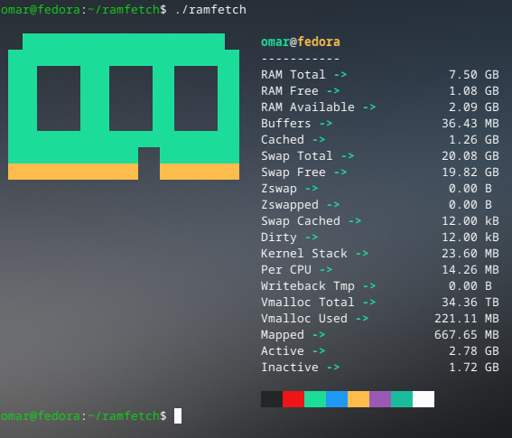Click the 20.08 GB Swap Total value
This screenshot has height=438, width=512.
[x=470, y=156]
